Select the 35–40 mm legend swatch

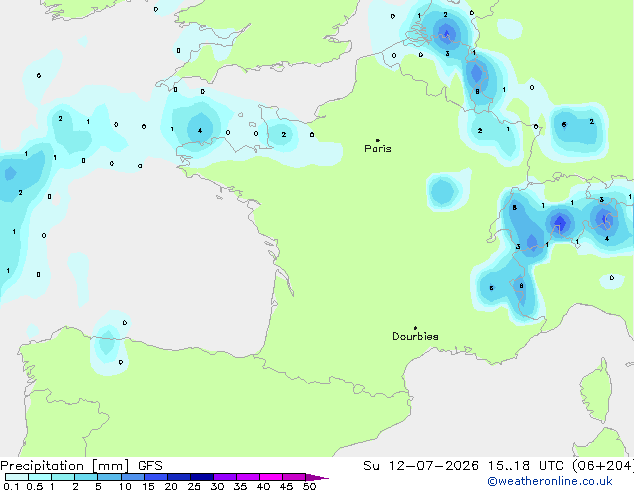[x=247, y=477]
